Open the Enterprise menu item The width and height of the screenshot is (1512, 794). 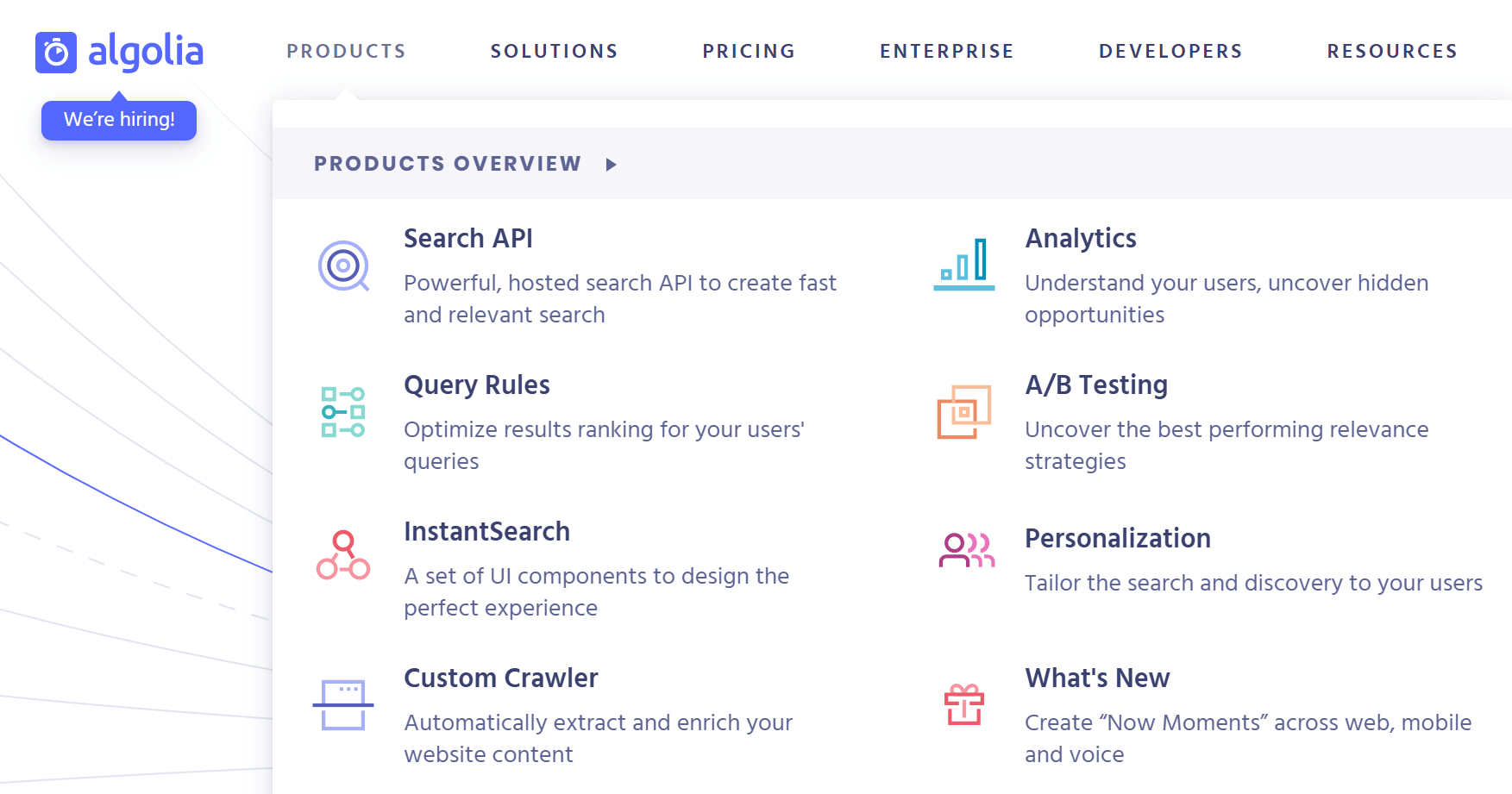(x=946, y=52)
